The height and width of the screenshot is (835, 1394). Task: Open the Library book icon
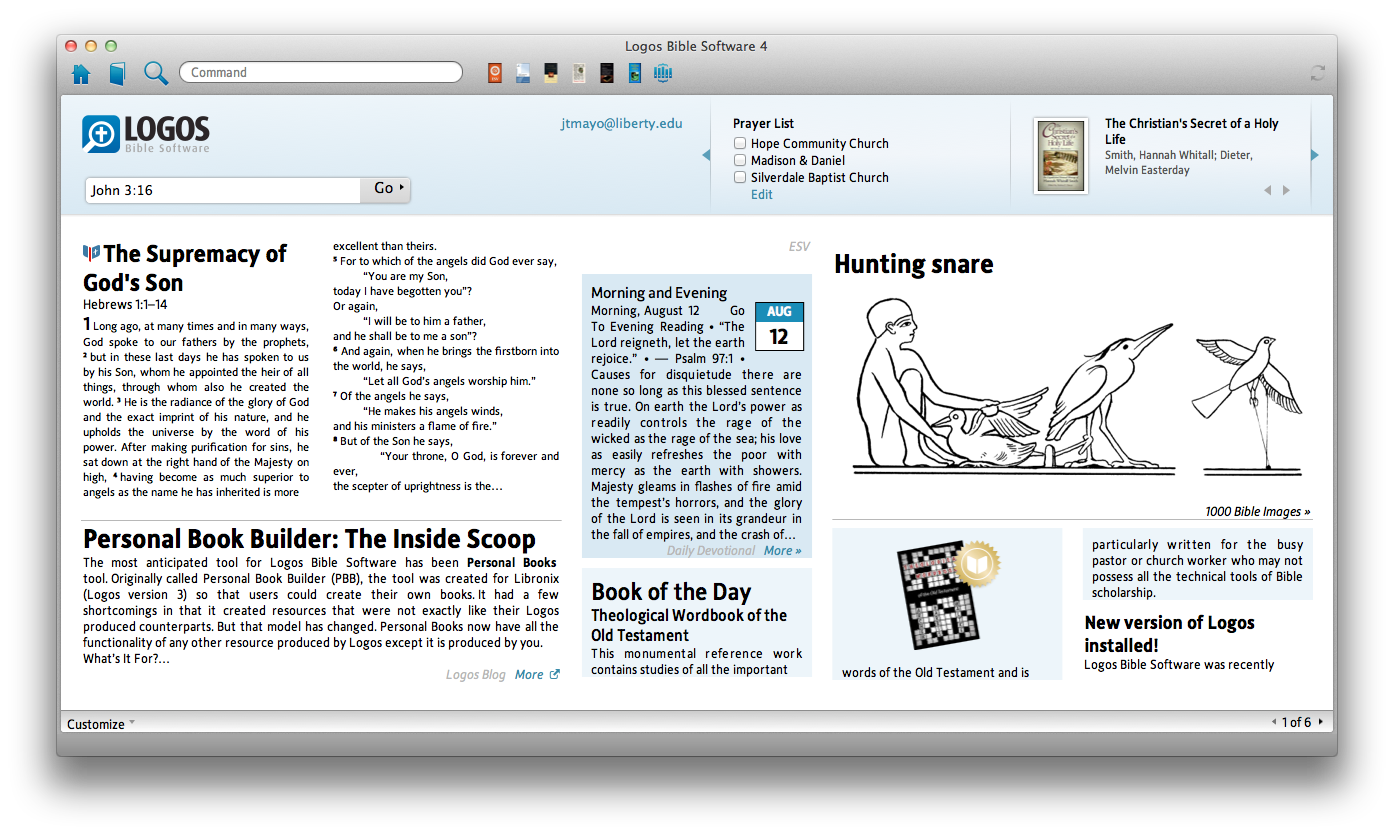click(x=117, y=73)
